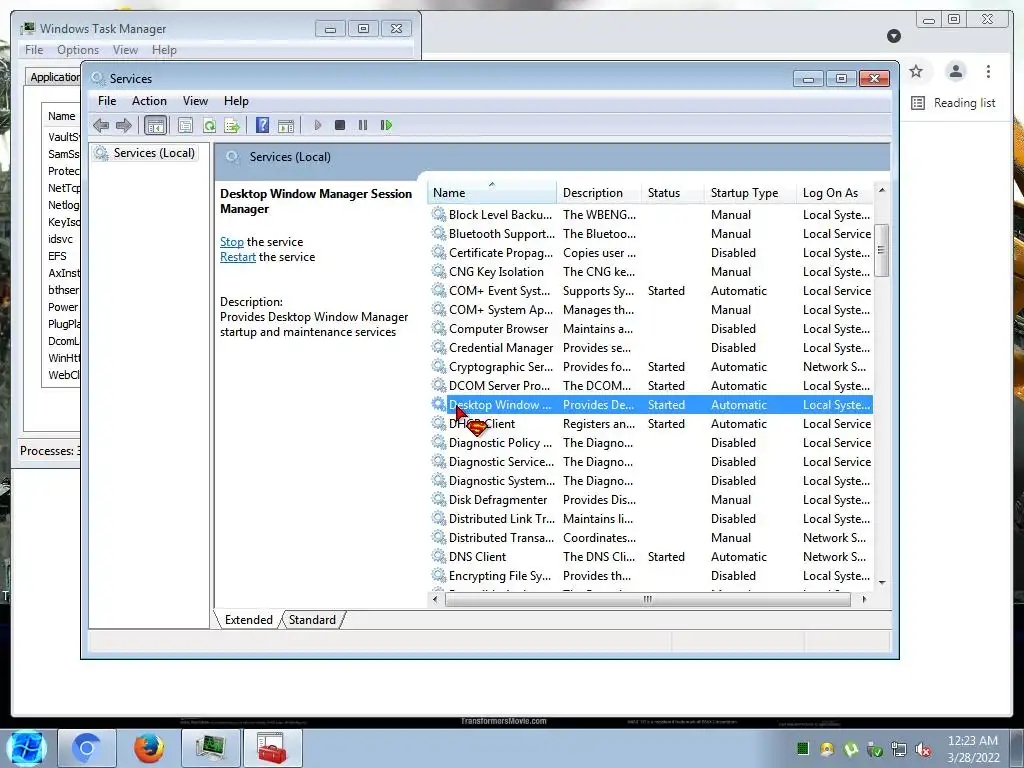Select the DNS Client service
Screen dimensions: 1024x768
coord(651,556)
